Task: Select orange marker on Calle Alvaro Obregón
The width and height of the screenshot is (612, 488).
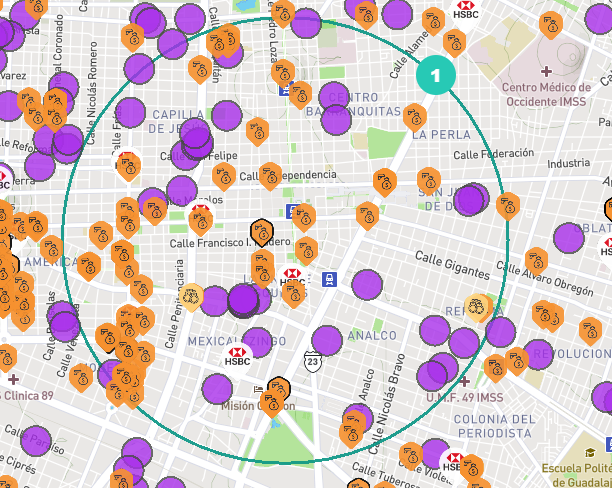Action: pos(536,261)
